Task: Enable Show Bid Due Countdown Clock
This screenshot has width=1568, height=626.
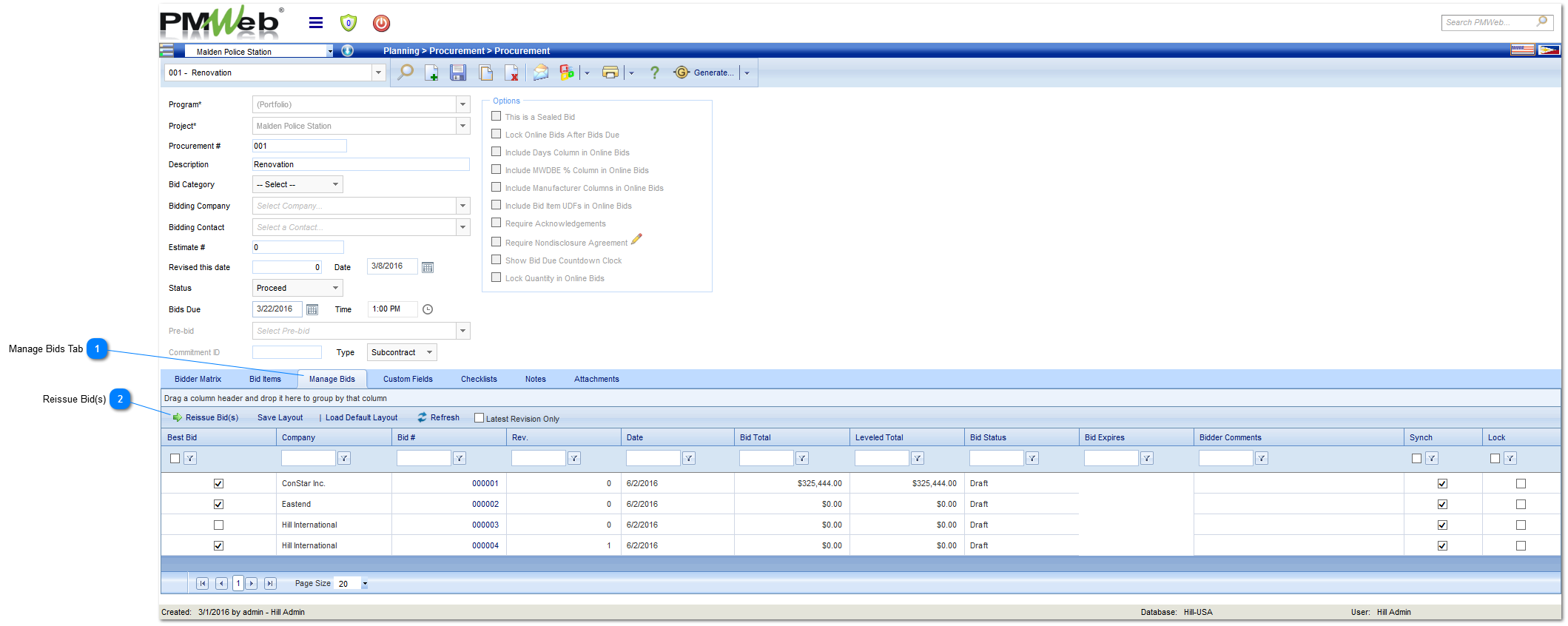Action: (497, 260)
